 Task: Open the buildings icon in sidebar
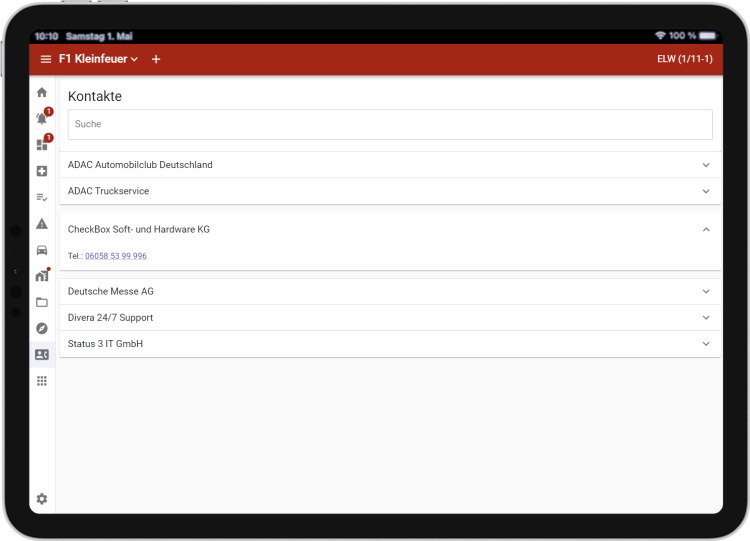pos(42,276)
